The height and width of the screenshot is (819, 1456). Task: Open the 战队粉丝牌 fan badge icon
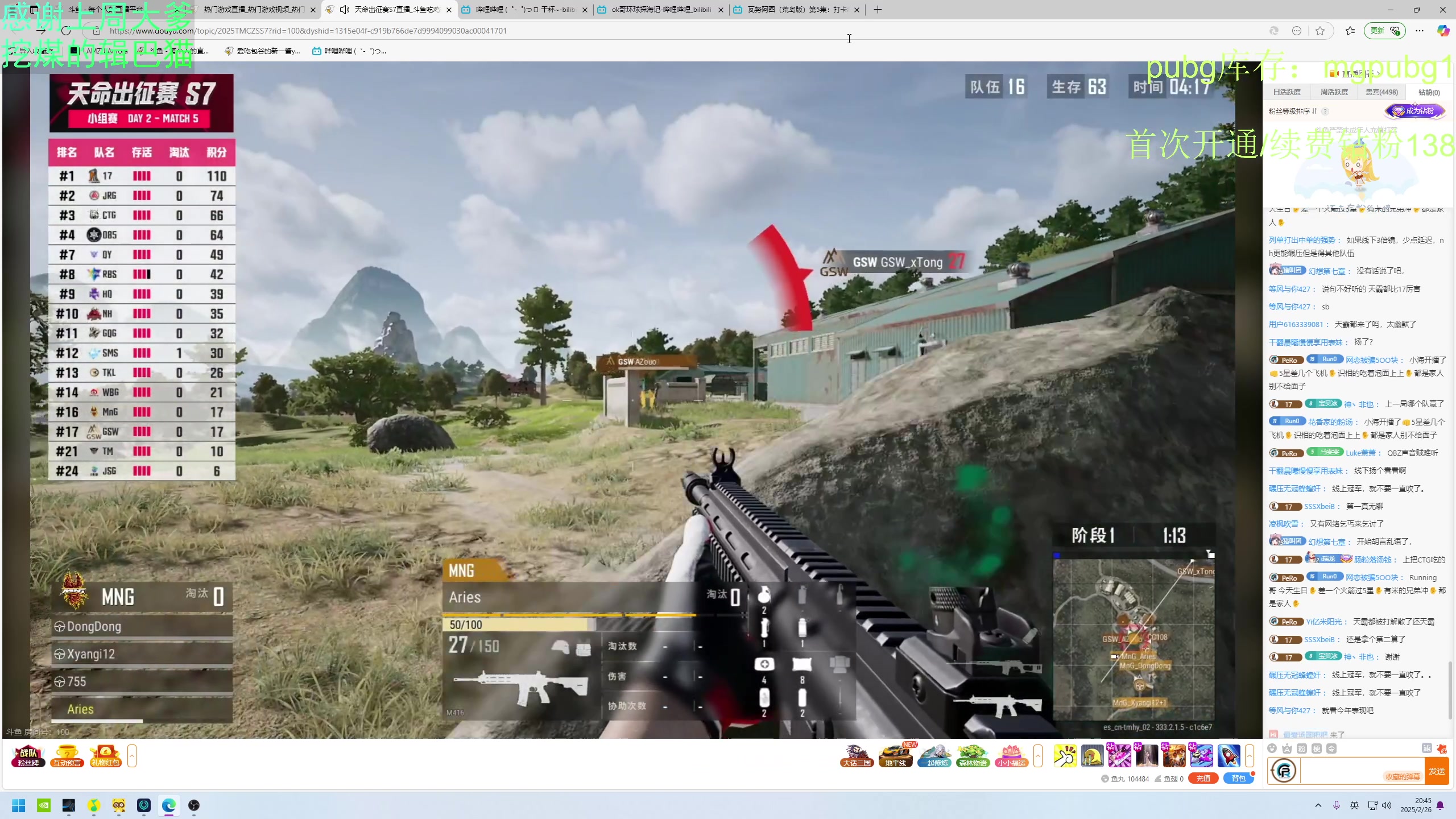point(28,756)
